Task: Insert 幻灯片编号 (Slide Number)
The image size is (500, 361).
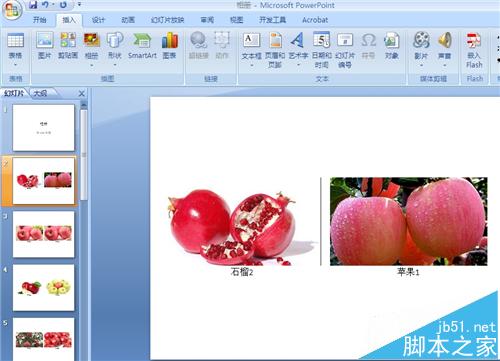Action: pyautogui.click(x=345, y=50)
